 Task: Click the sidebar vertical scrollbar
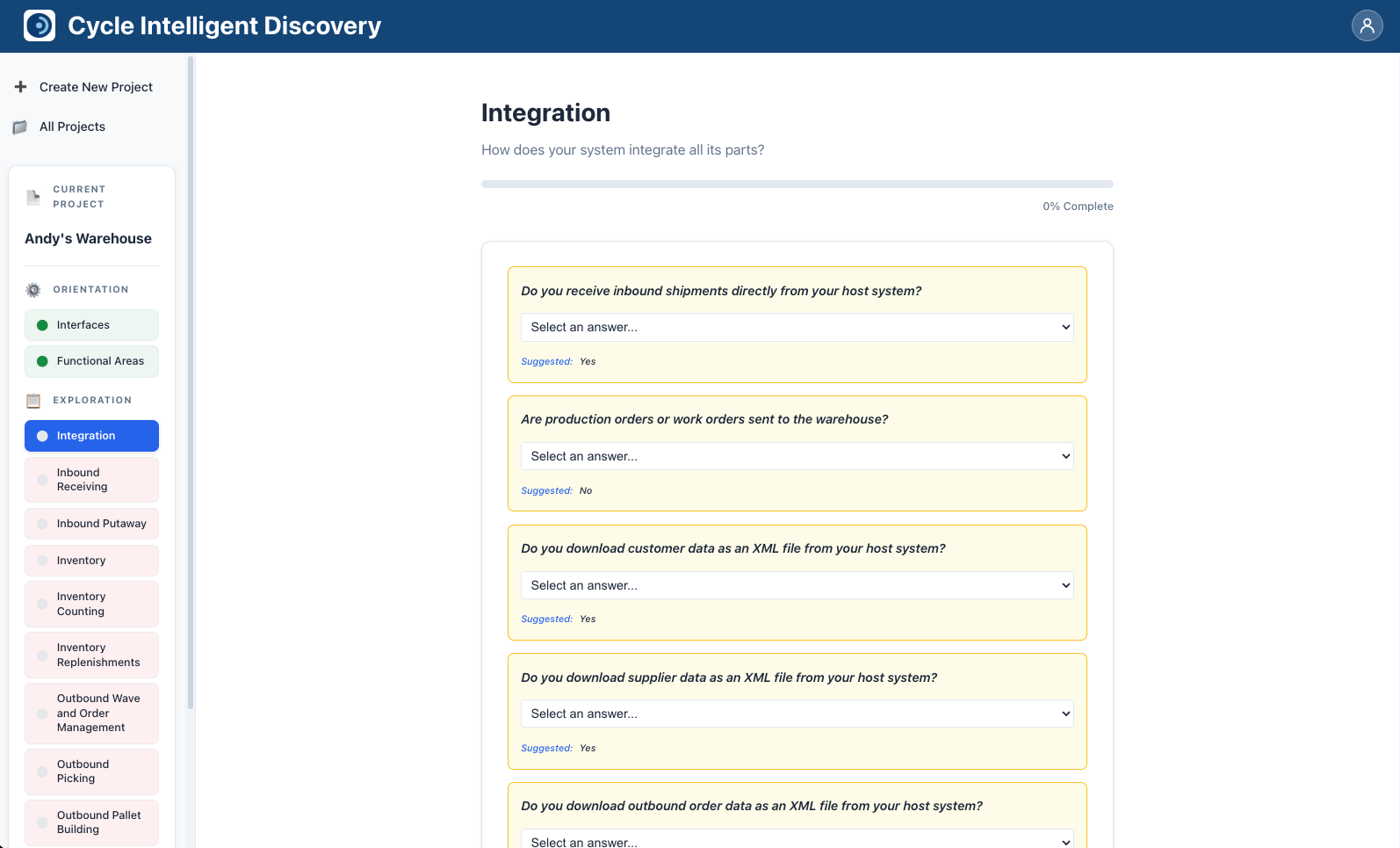pyautogui.click(x=190, y=382)
